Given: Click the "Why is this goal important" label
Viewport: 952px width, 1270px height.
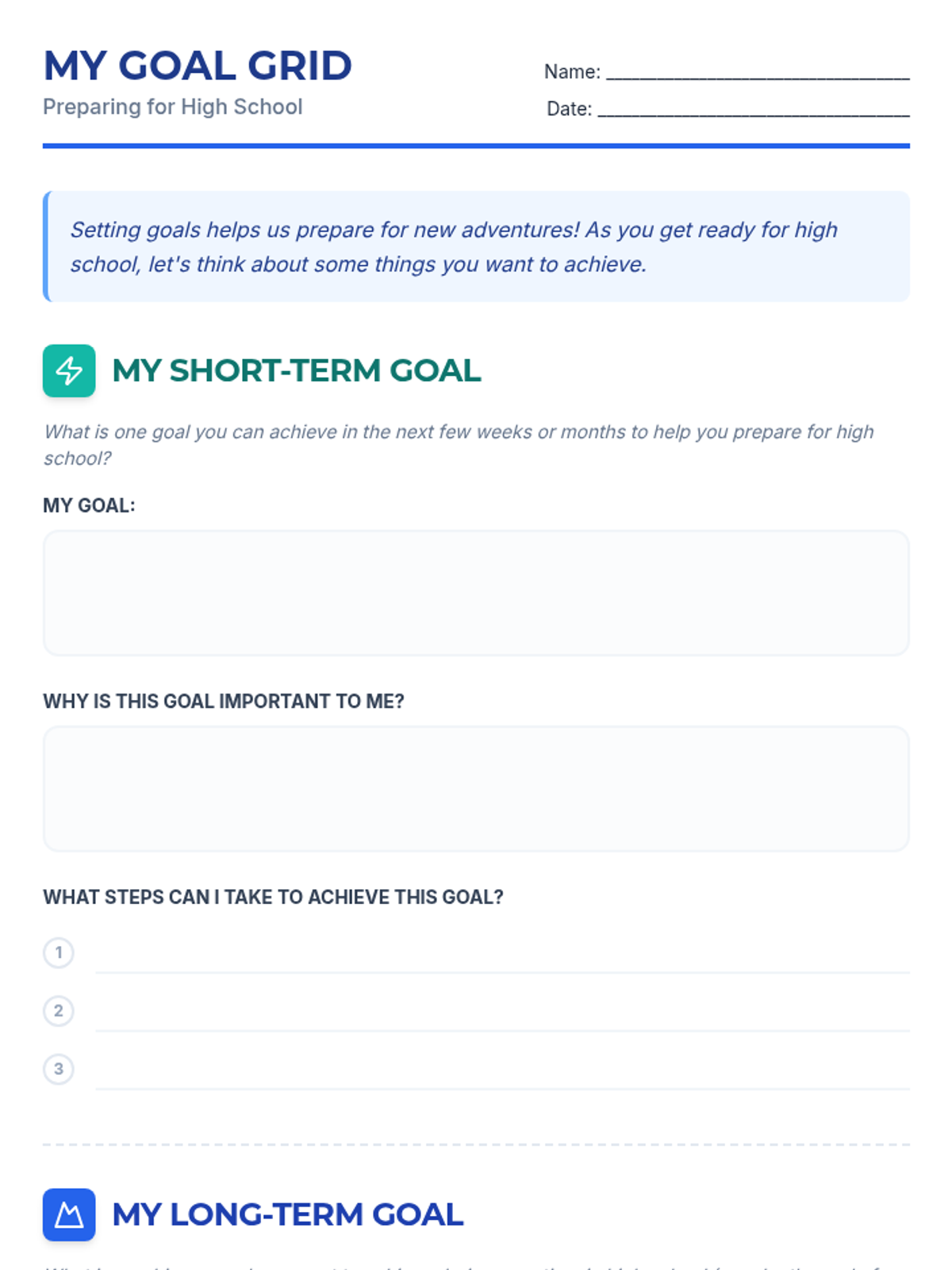Looking at the screenshot, I should tap(224, 702).
